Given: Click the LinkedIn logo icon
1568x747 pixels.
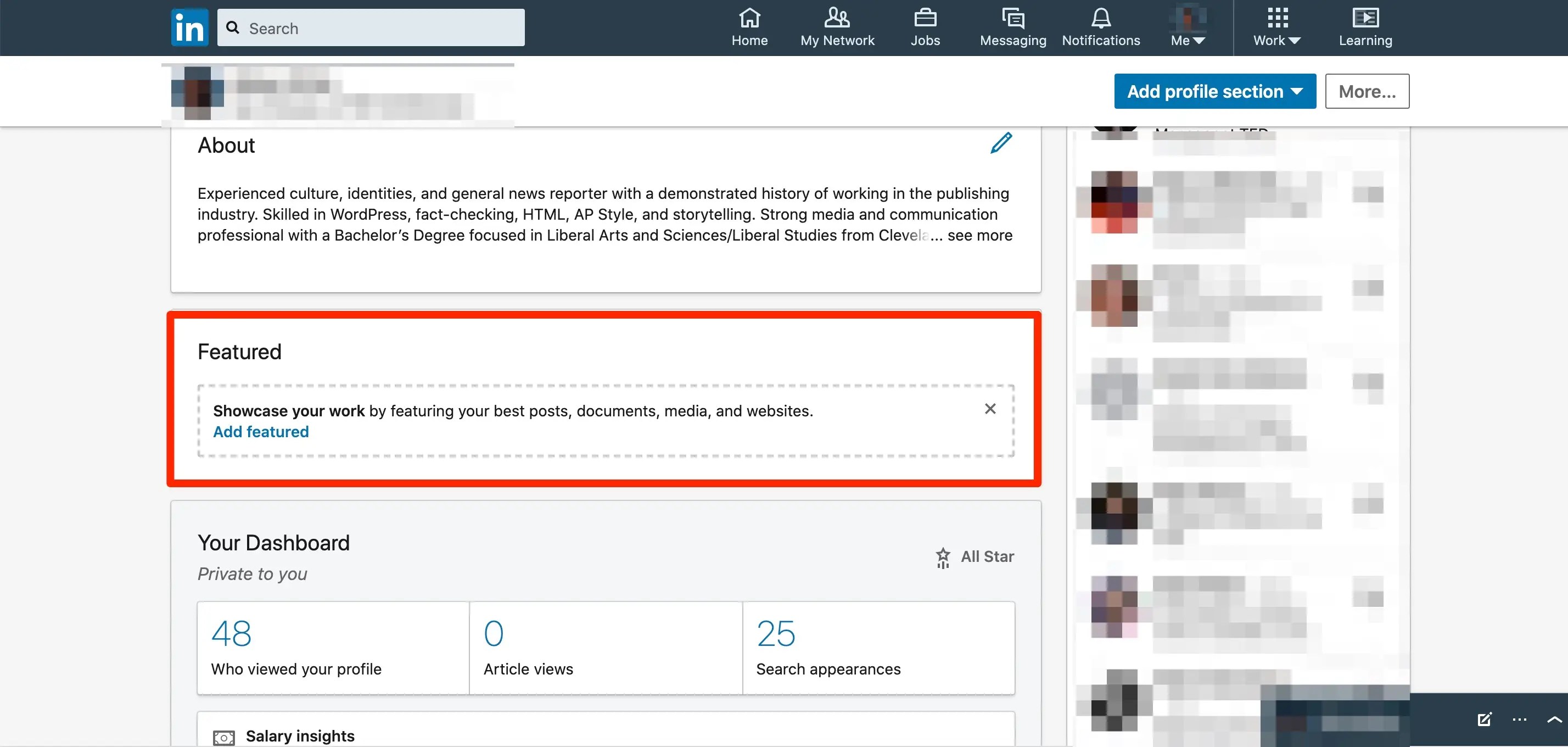Looking at the screenshot, I should pyautogui.click(x=189, y=27).
